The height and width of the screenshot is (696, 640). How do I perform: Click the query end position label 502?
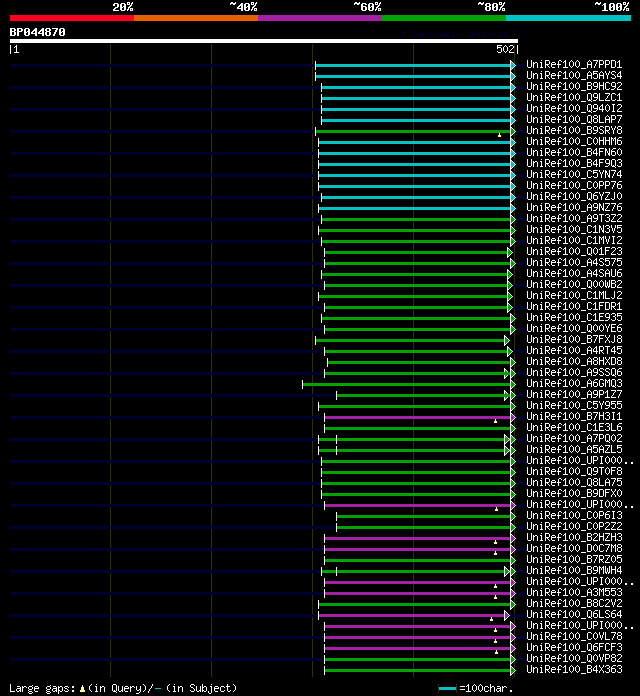[505, 49]
